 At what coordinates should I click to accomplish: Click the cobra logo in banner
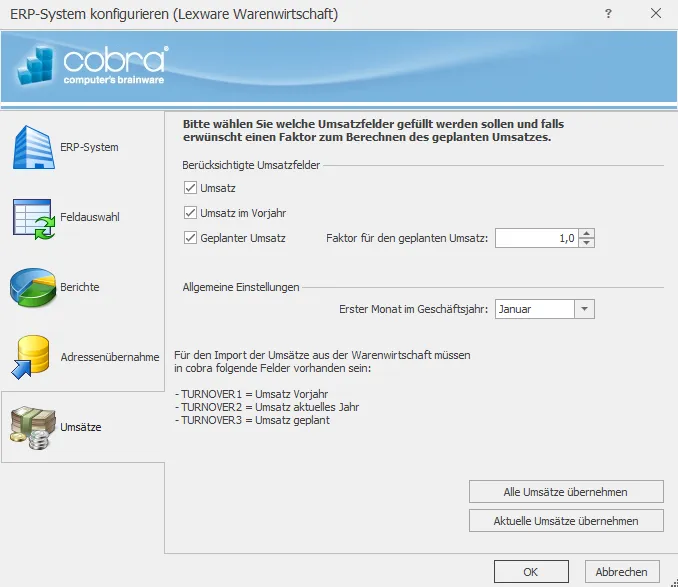click(92, 65)
